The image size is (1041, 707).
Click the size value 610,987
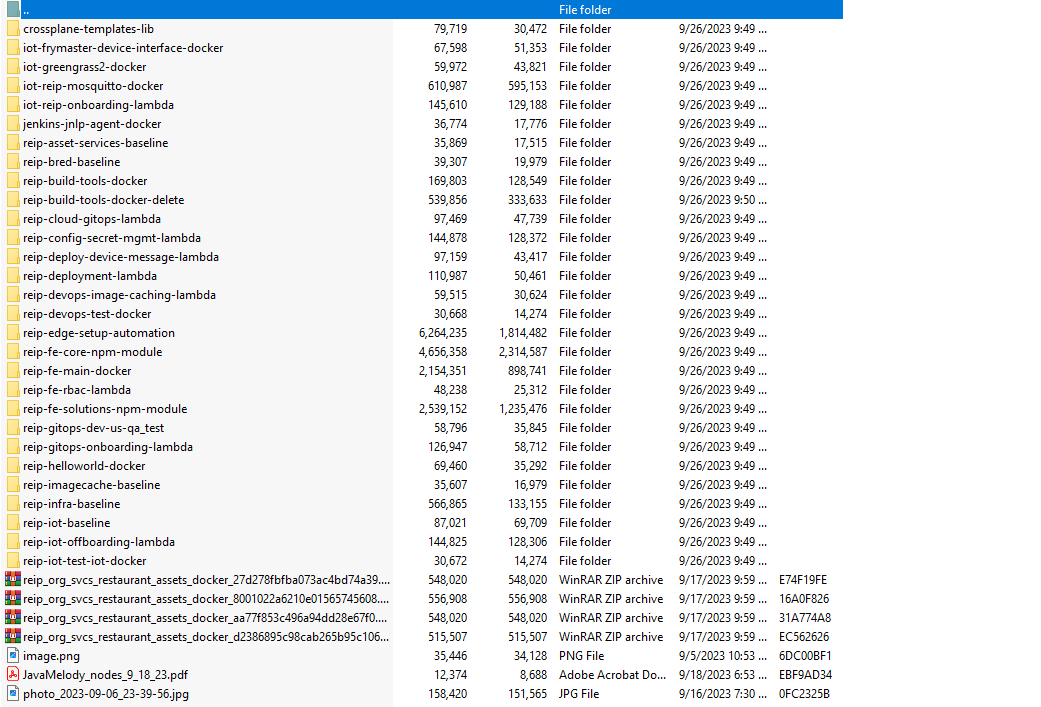pyautogui.click(x=447, y=86)
